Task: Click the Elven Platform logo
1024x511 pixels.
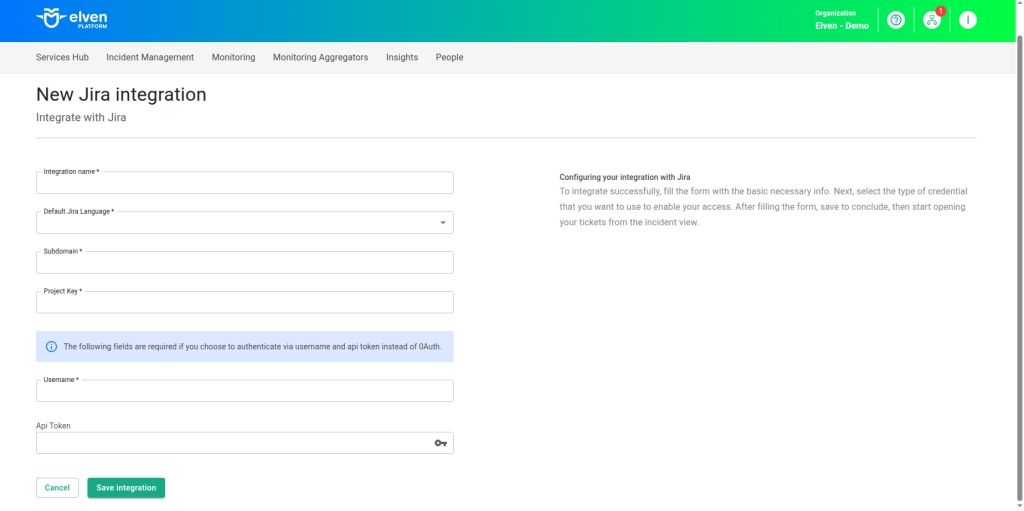Action: (x=71, y=19)
